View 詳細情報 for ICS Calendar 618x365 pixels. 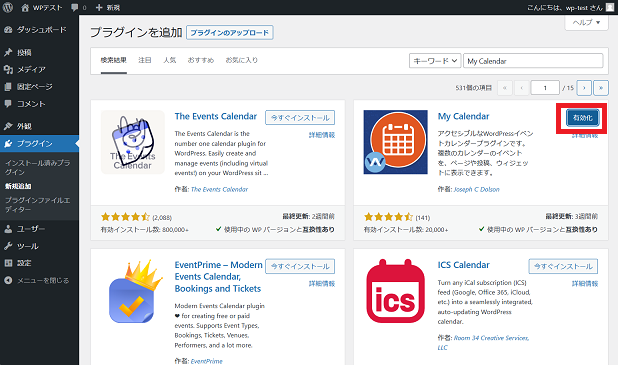coord(585,283)
